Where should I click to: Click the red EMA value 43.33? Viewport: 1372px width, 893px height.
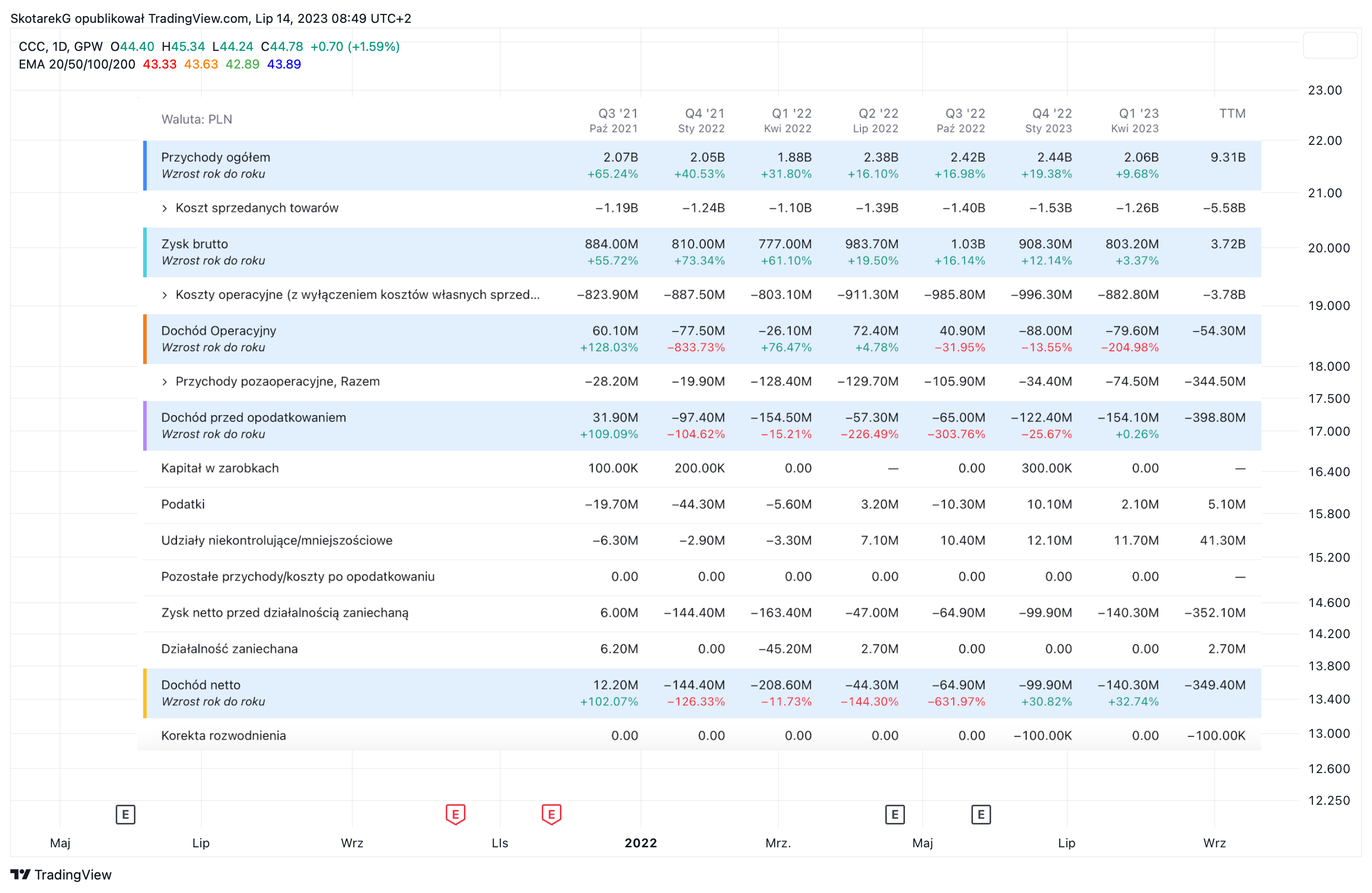pyautogui.click(x=160, y=64)
